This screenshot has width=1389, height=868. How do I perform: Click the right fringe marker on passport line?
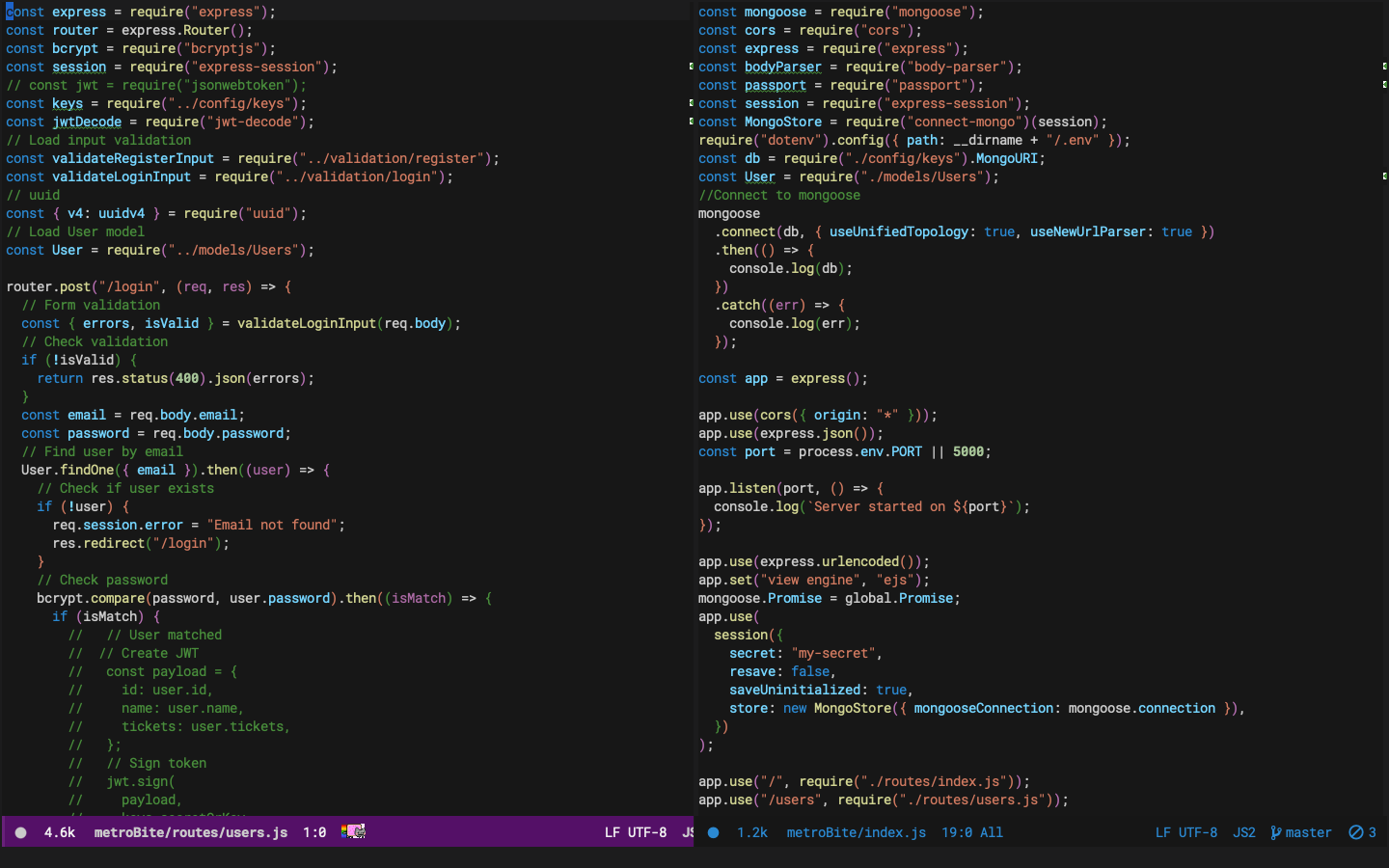click(x=1384, y=85)
